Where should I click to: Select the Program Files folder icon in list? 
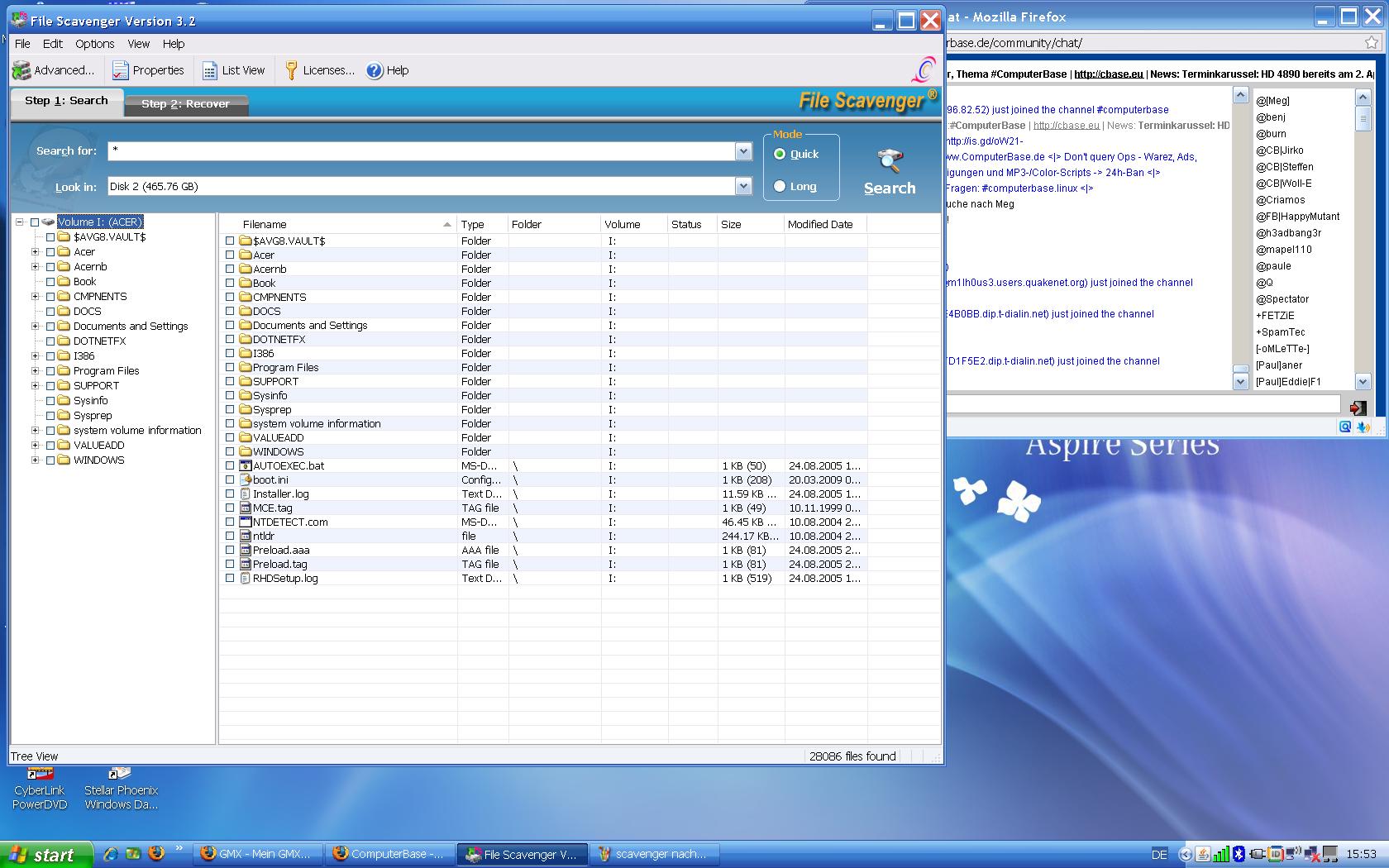pyautogui.click(x=246, y=368)
